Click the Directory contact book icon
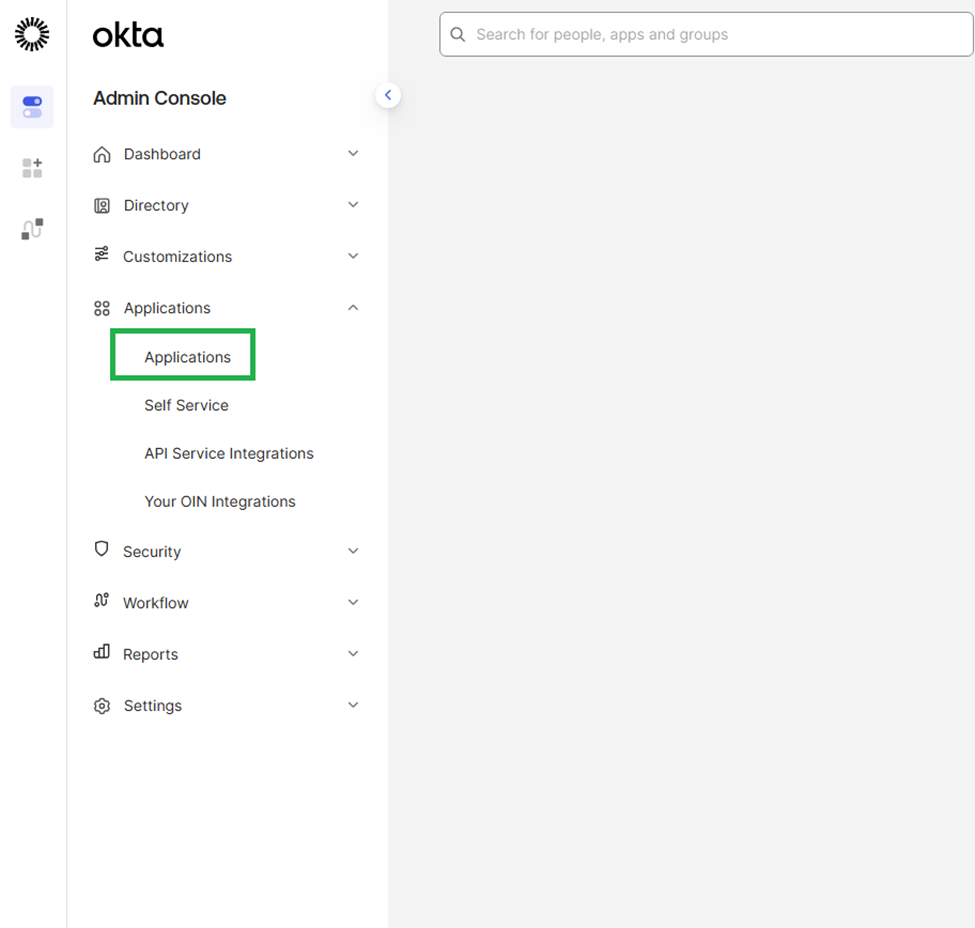The width and height of the screenshot is (975, 928). pyautogui.click(x=102, y=206)
